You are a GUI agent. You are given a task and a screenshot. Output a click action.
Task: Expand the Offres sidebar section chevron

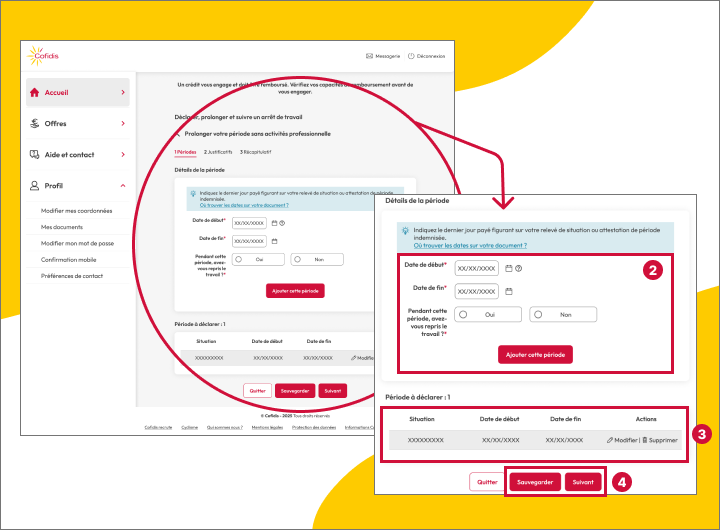(x=123, y=123)
